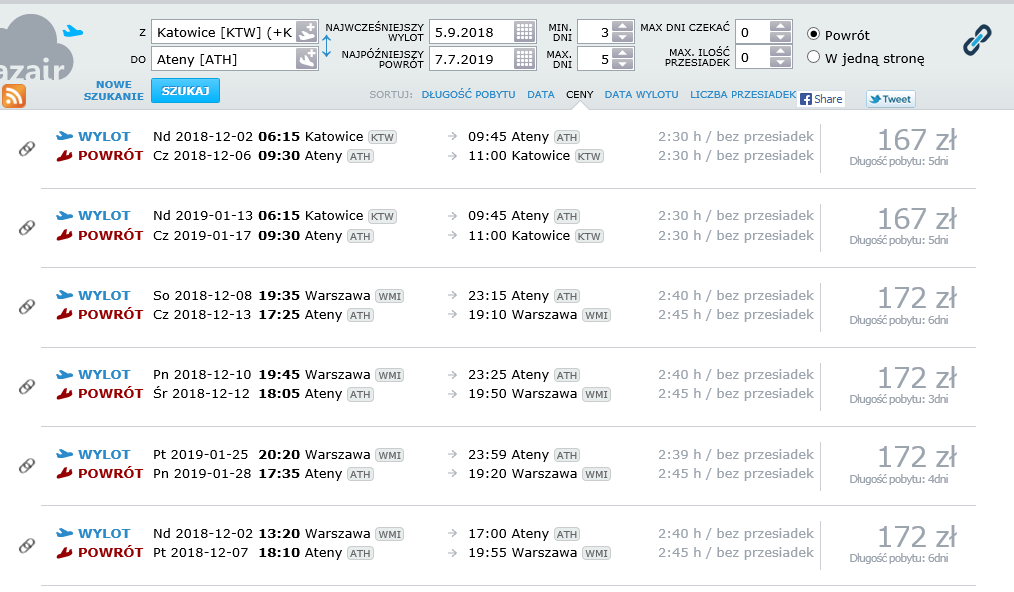
Task: Start a new search with Nowe szukanie
Action: (x=114, y=91)
